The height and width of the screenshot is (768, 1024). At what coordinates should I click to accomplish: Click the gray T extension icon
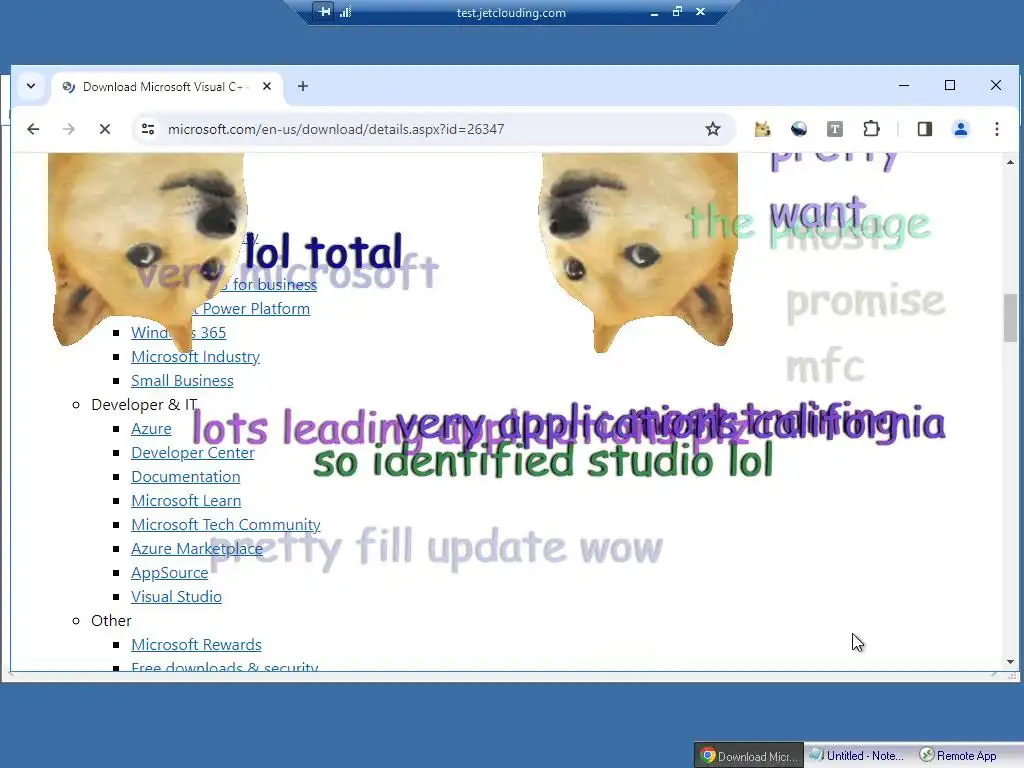point(835,129)
